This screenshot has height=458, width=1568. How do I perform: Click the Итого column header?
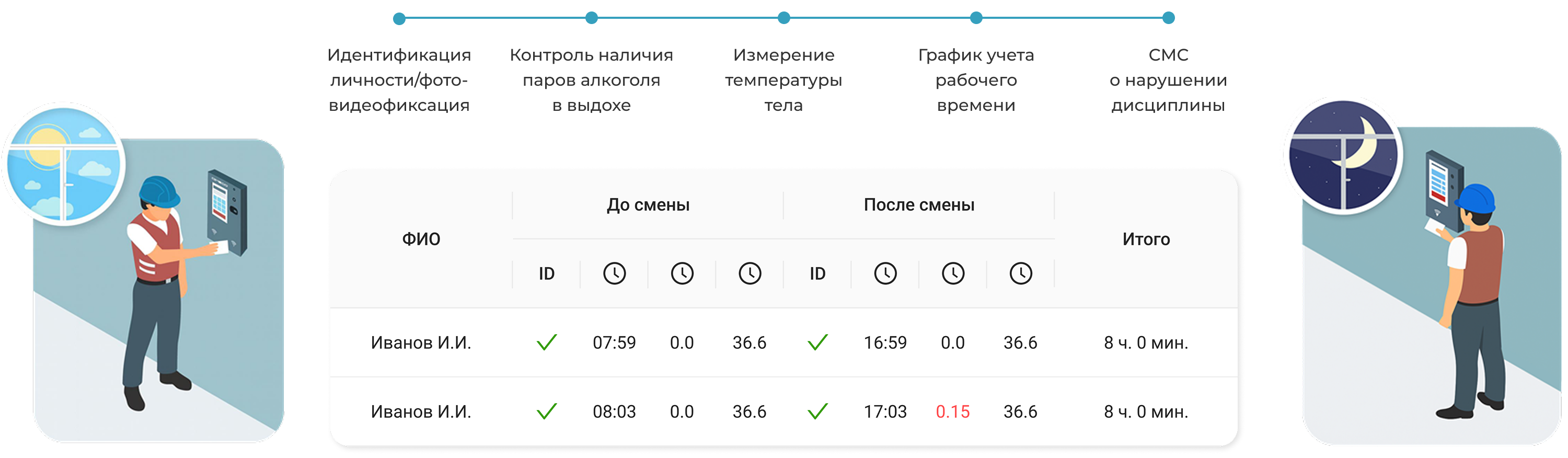point(1146,239)
